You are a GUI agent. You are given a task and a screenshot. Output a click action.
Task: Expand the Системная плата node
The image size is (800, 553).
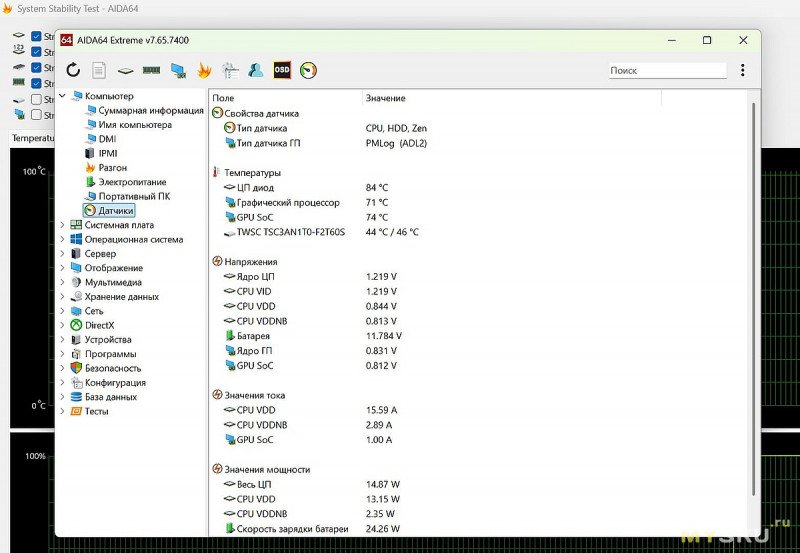tap(63, 224)
